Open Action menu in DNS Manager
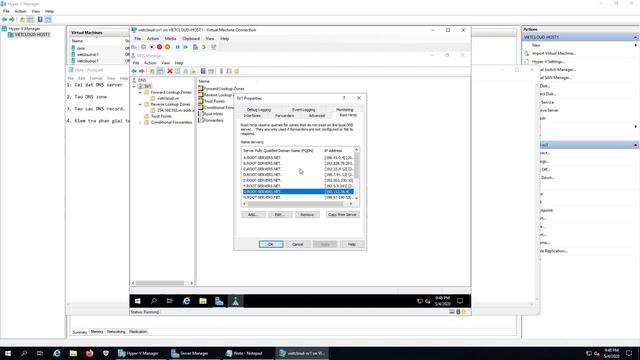Viewport: 640px width, 360px height. pyautogui.click(x=150, y=63)
